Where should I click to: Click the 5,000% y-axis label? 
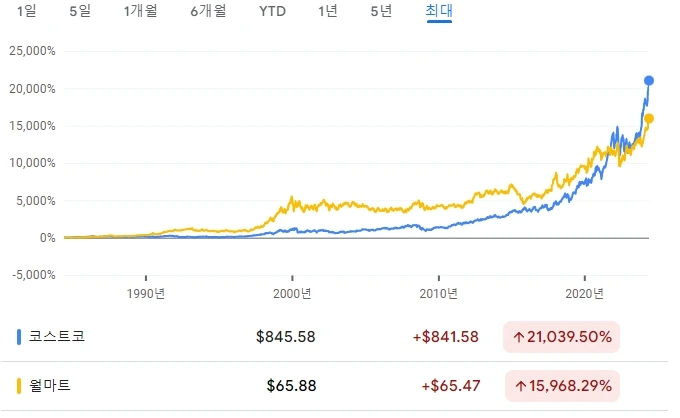(x=36, y=201)
